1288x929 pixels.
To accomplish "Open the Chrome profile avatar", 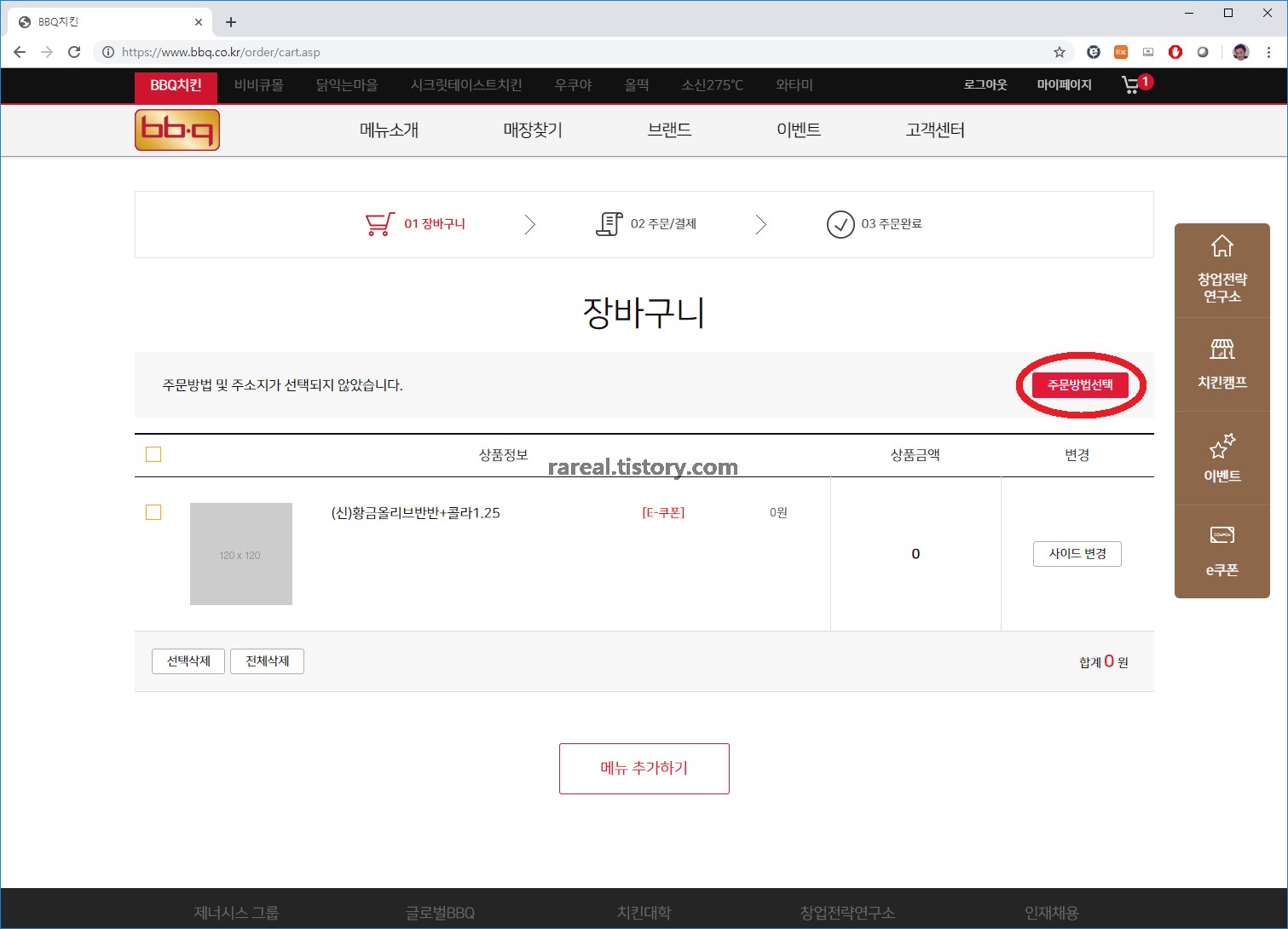I will tap(1241, 52).
